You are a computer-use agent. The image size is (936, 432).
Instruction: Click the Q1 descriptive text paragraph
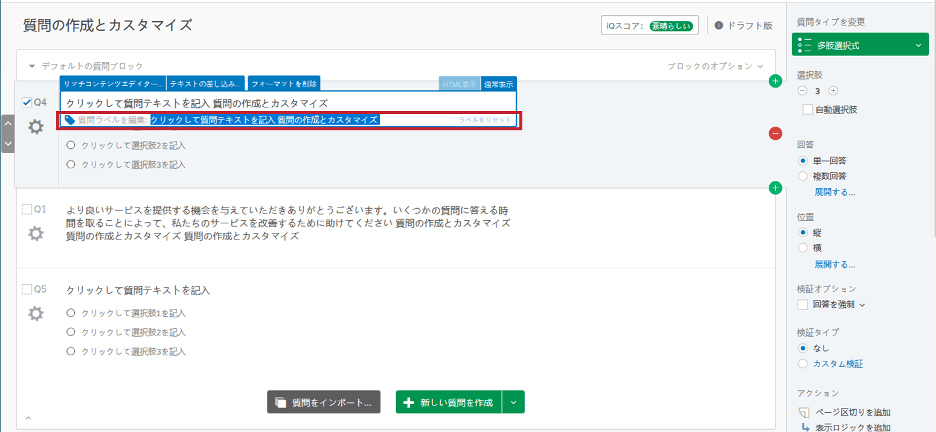pos(288,224)
